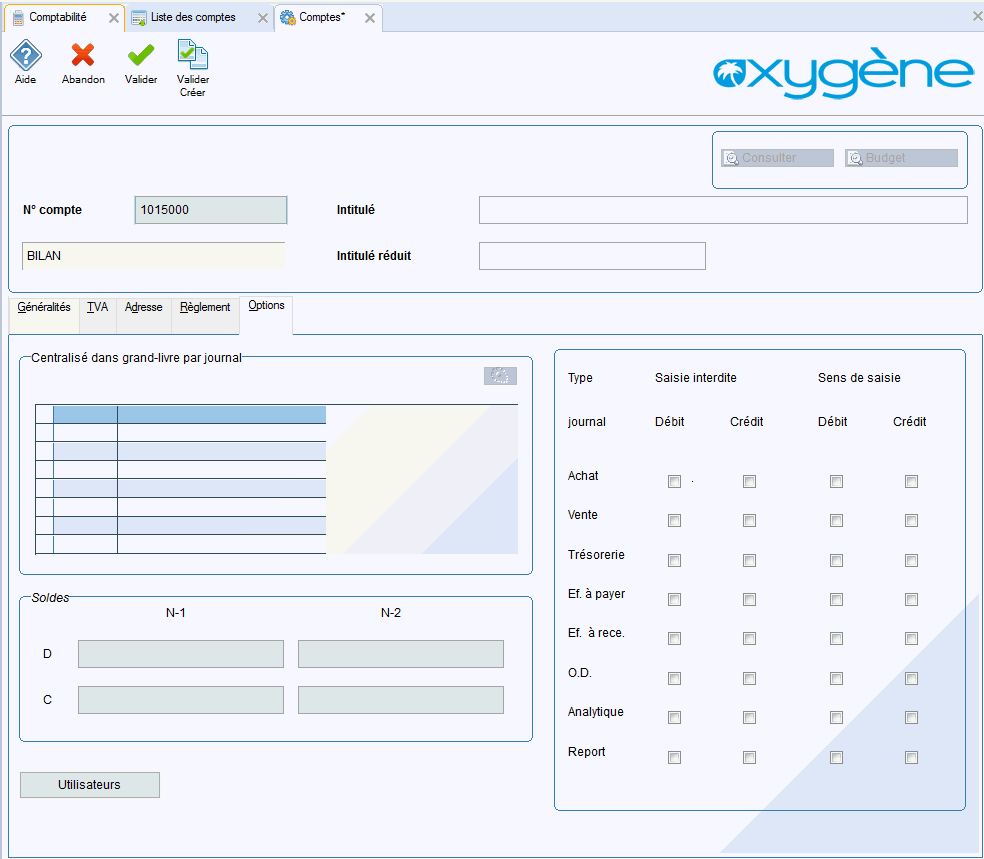Click the Aide help icon

pyautogui.click(x=25, y=55)
